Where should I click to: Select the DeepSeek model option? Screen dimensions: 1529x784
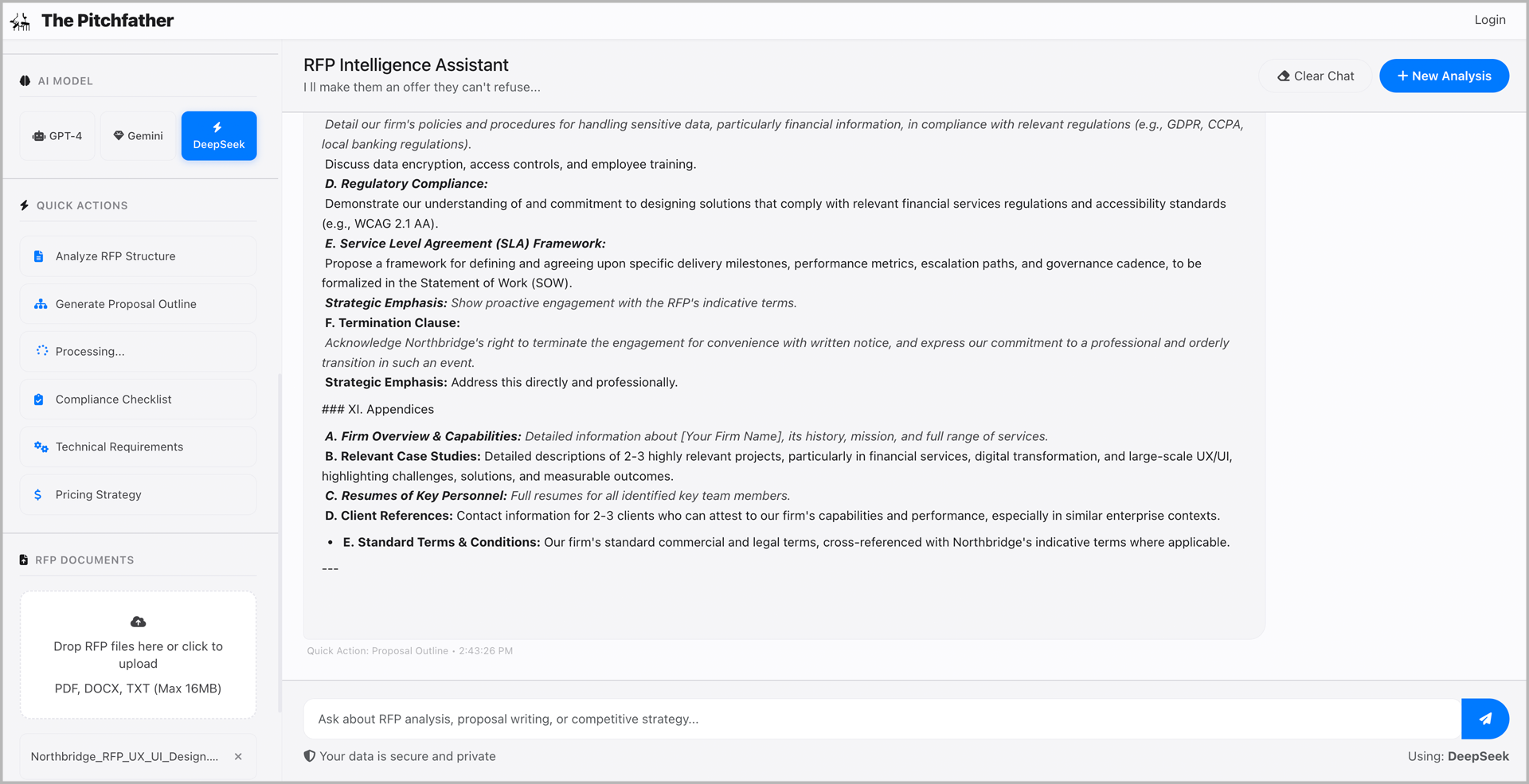click(219, 136)
